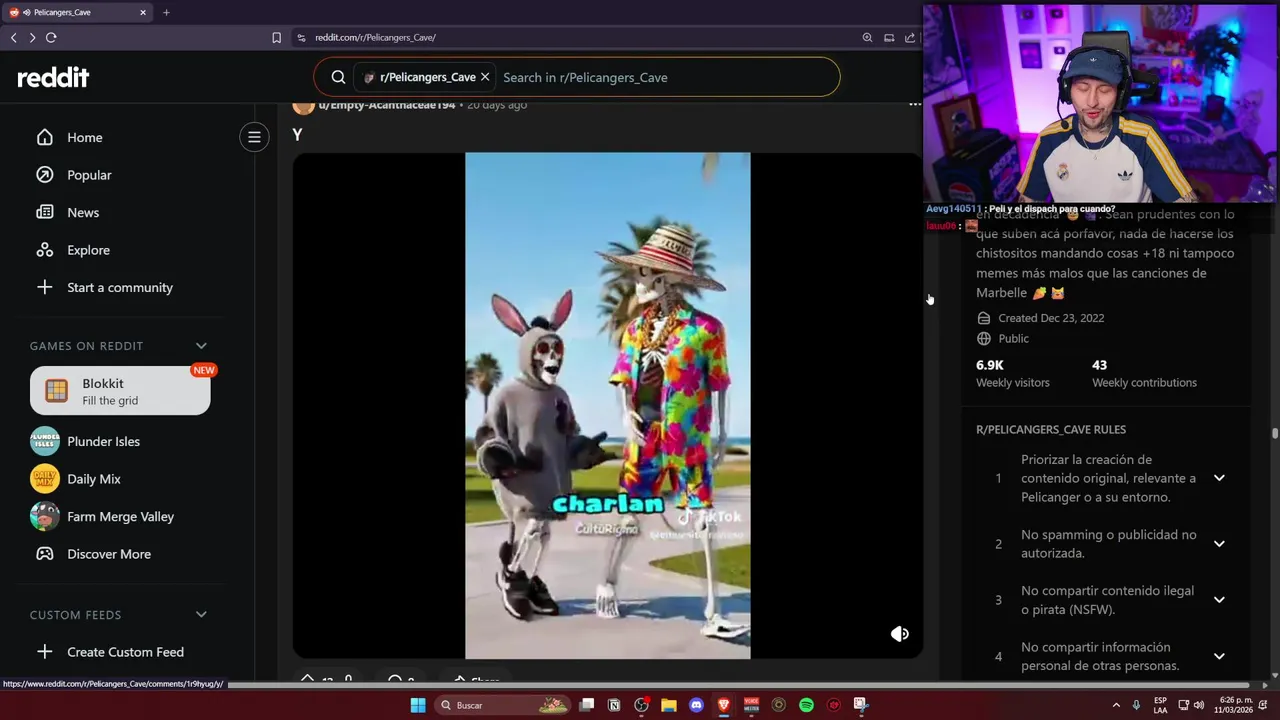Open Task View on taskbar
The image size is (1280, 720).
[x=587, y=705]
